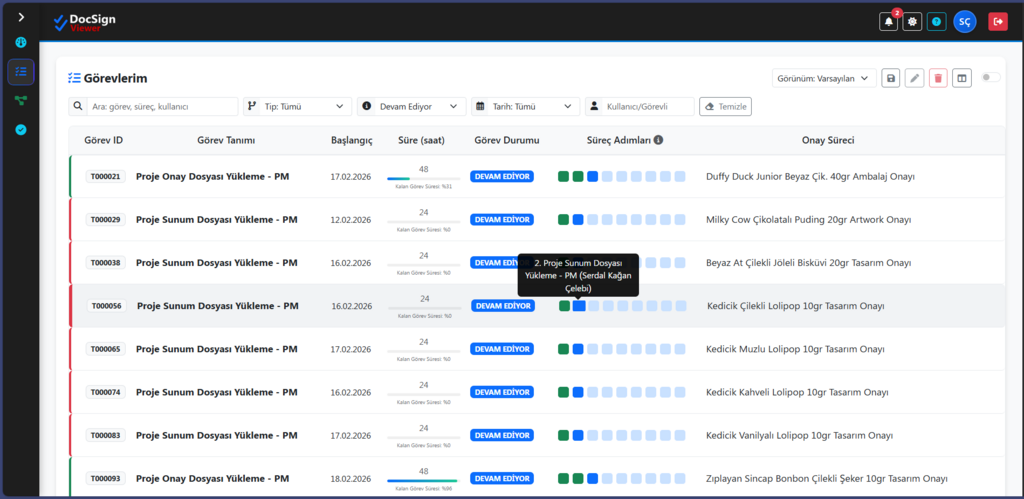Toggle the switch next to column layout

[x=991, y=78]
